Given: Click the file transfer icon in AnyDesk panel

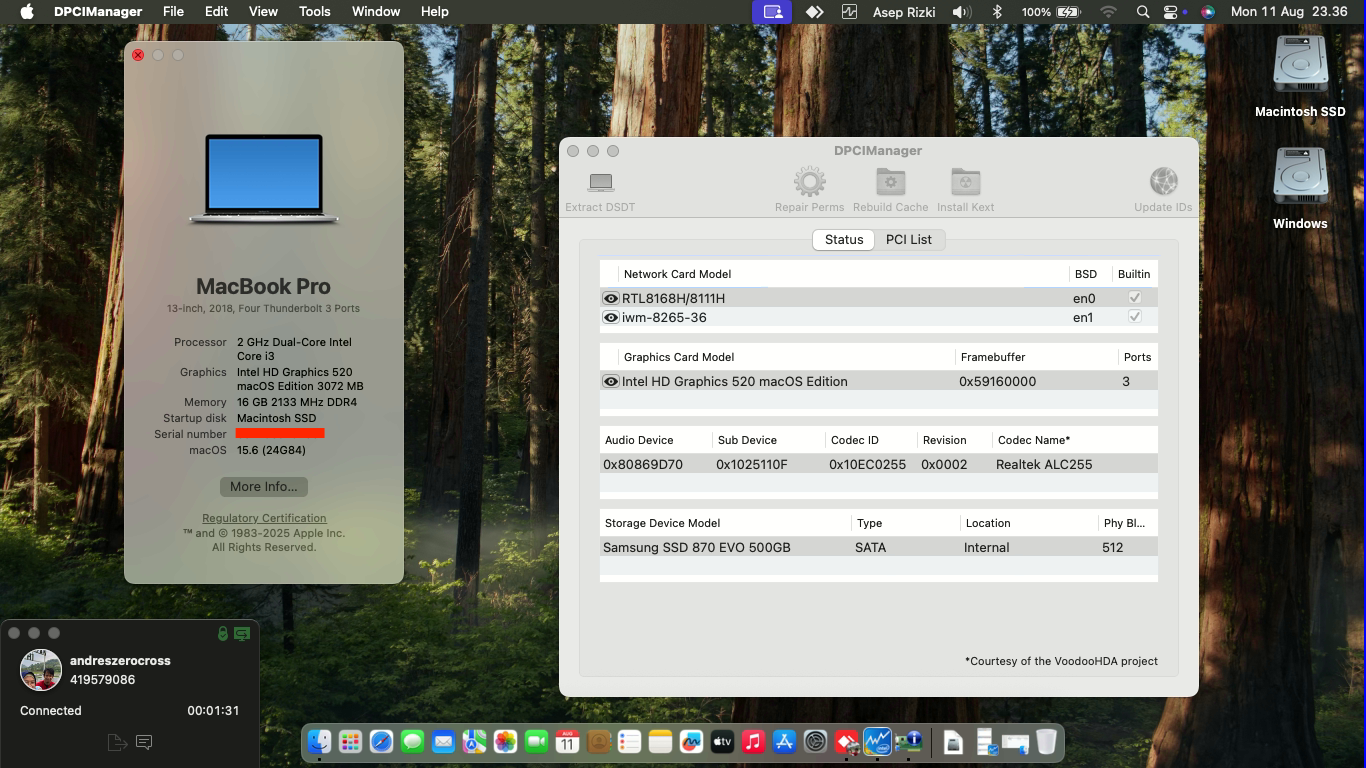Looking at the screenshot, I should 117,742.
